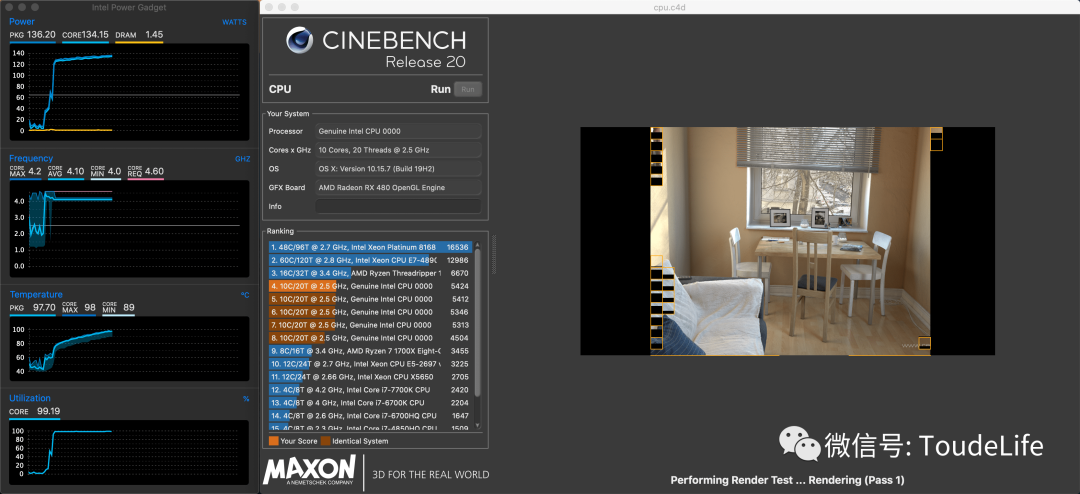Click the Cores x GHz field
The height and width of the screenshot is (494, 1080).
coord(398,150)
